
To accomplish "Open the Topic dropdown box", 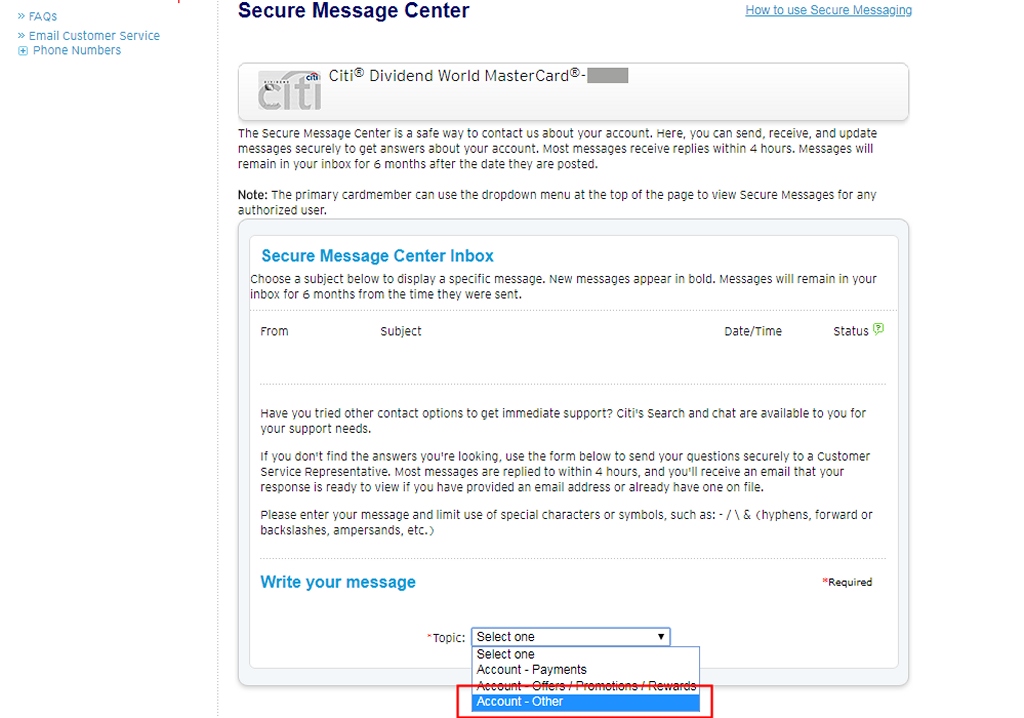I will pyautogui.click(x=571, y=636).
